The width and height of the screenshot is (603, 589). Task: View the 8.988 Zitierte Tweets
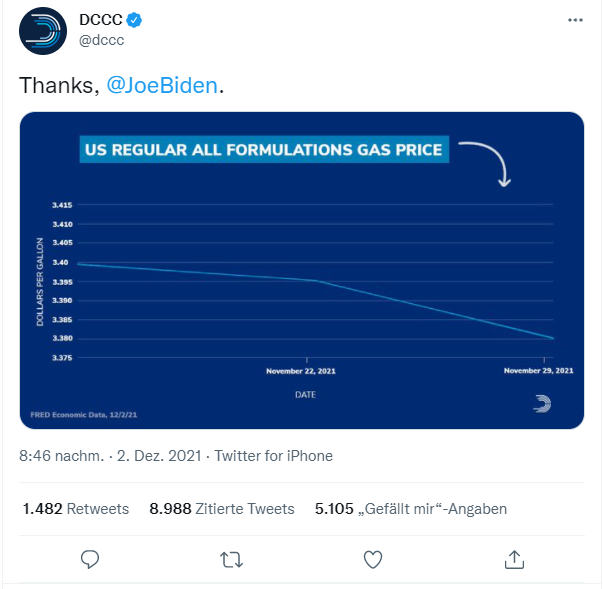pos(222,509)
